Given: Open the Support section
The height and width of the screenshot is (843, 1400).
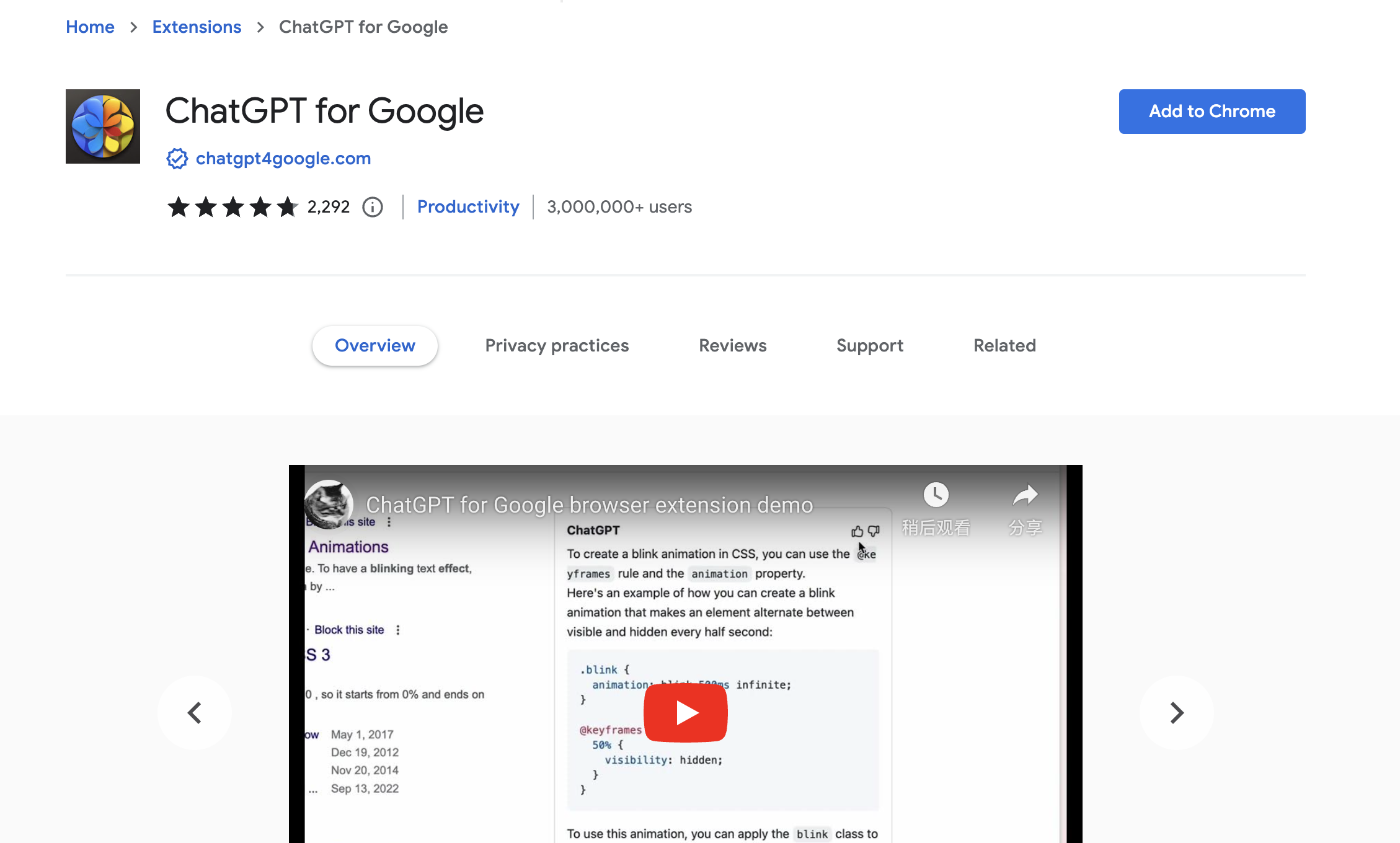Looking at the screenshot, I should coord(870,345).
